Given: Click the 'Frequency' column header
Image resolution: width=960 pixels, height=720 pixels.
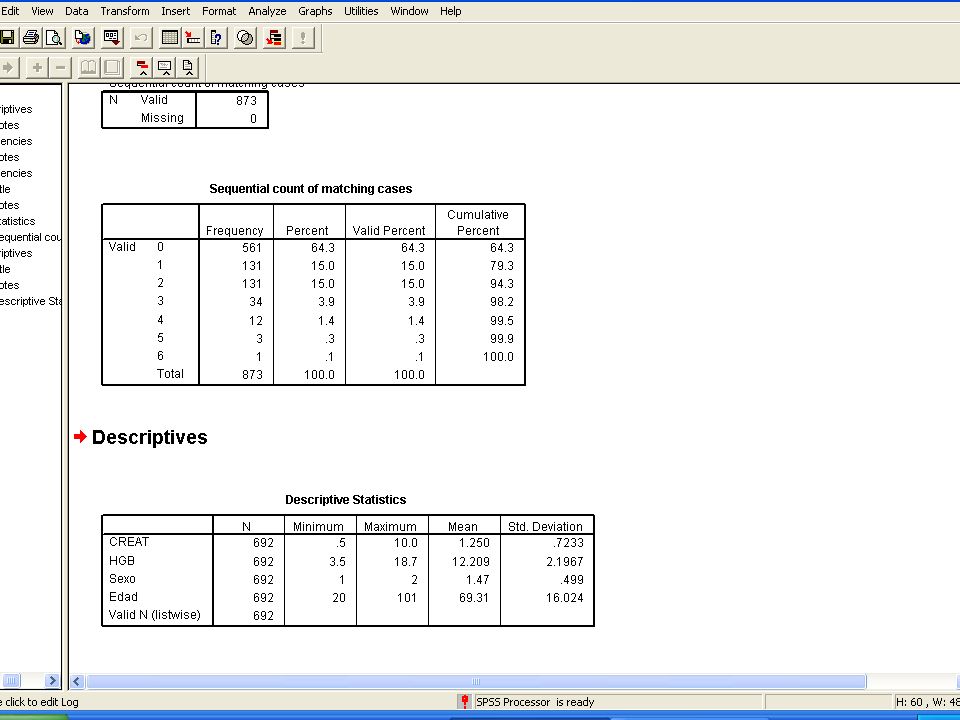Looking at the screenshot, I should click(234, 230).
